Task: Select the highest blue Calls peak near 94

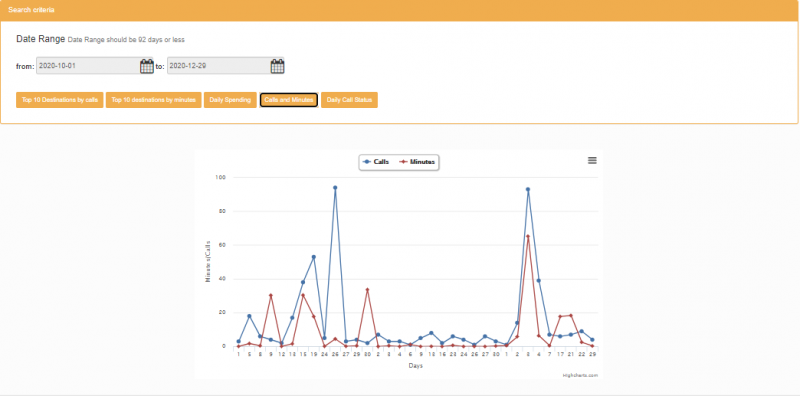Action: [335, 188]
